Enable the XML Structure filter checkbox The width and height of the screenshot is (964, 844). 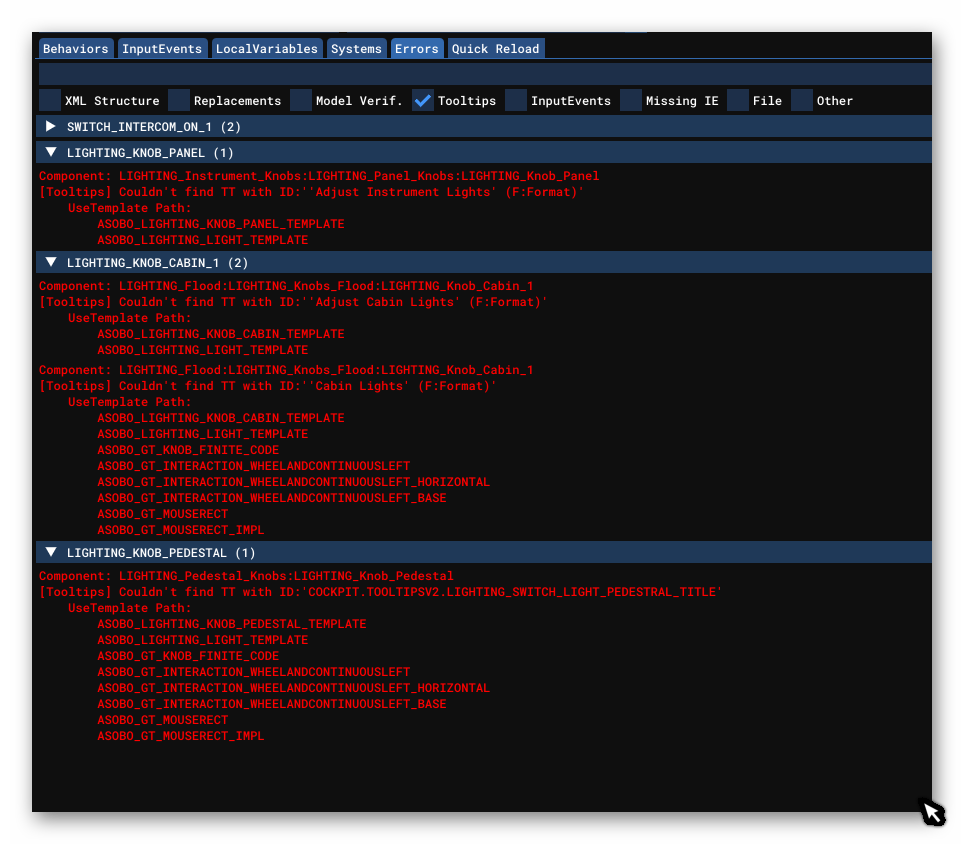click(50, 100)
